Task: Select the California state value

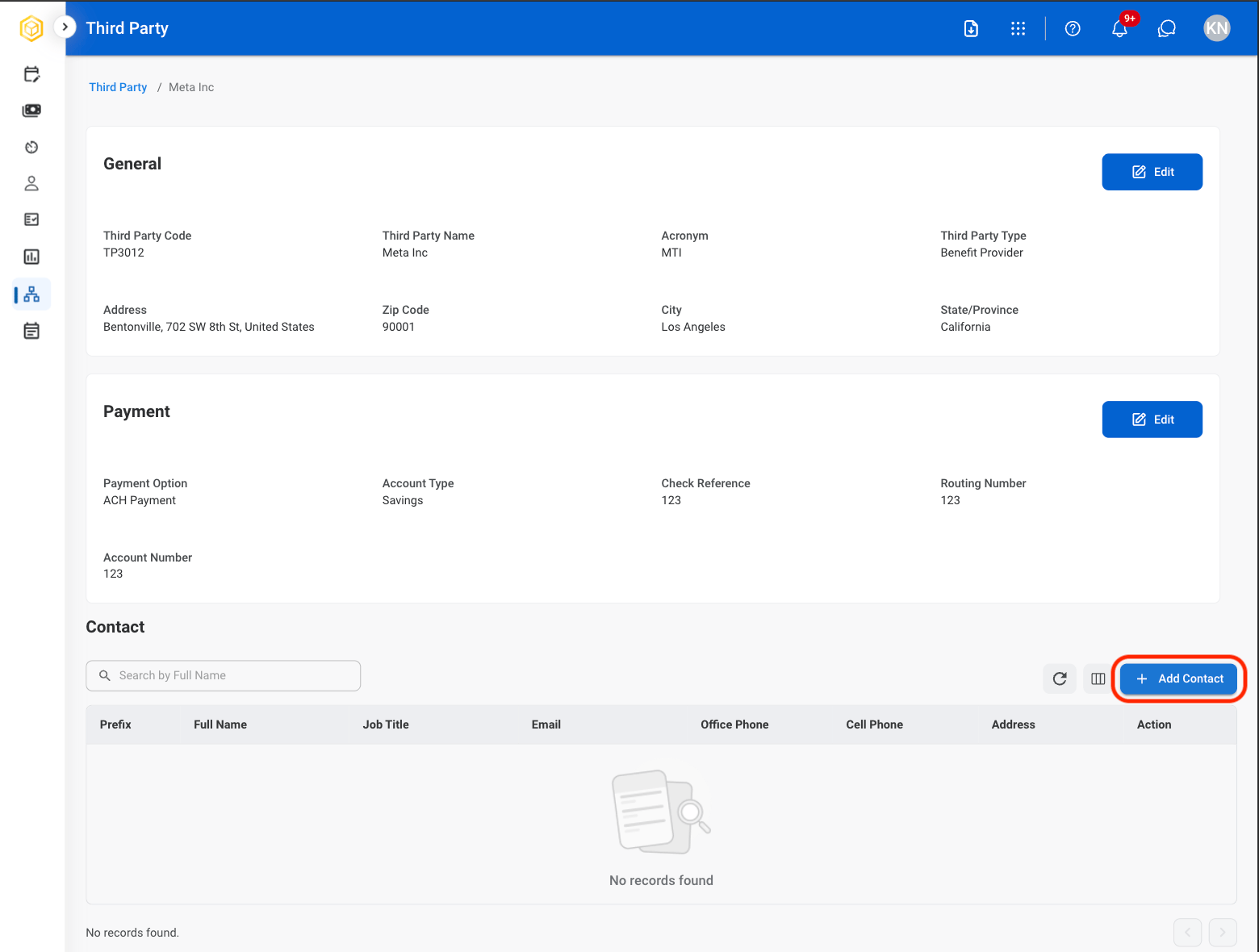Action: [x=965, y=327]
